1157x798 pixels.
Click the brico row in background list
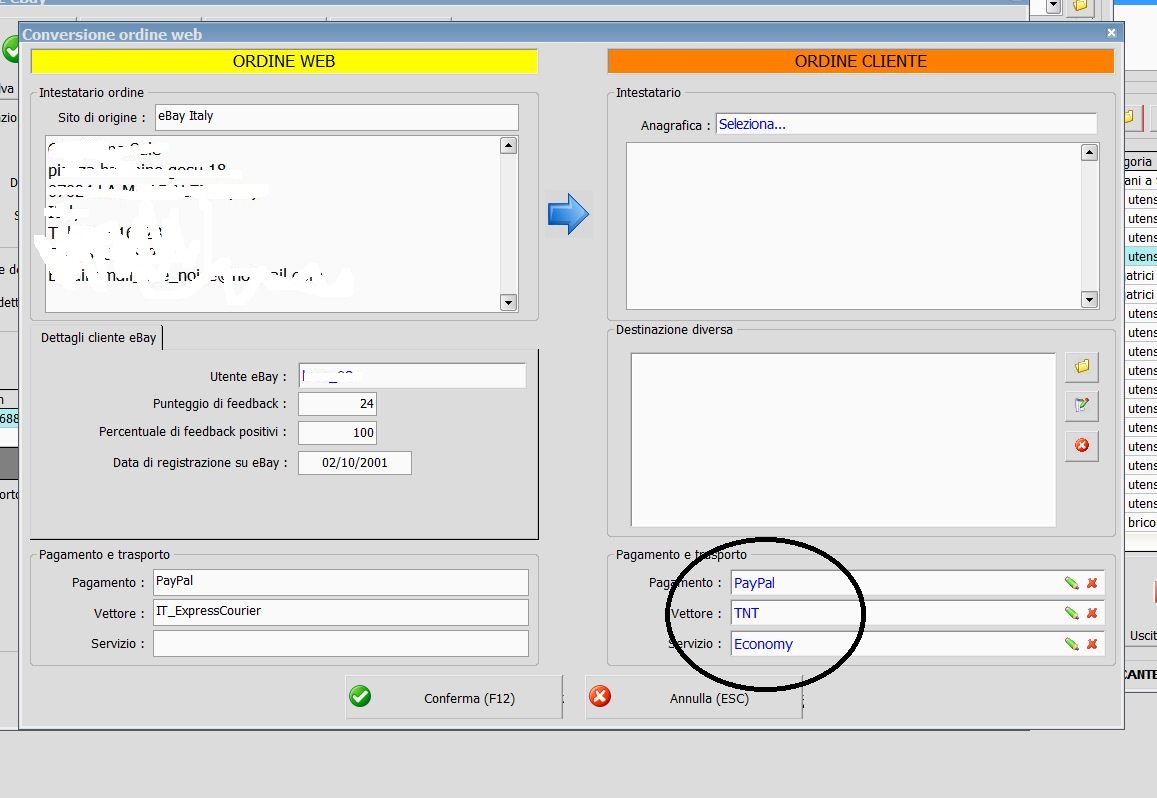pyautogui.click(x=1141, y=523)
